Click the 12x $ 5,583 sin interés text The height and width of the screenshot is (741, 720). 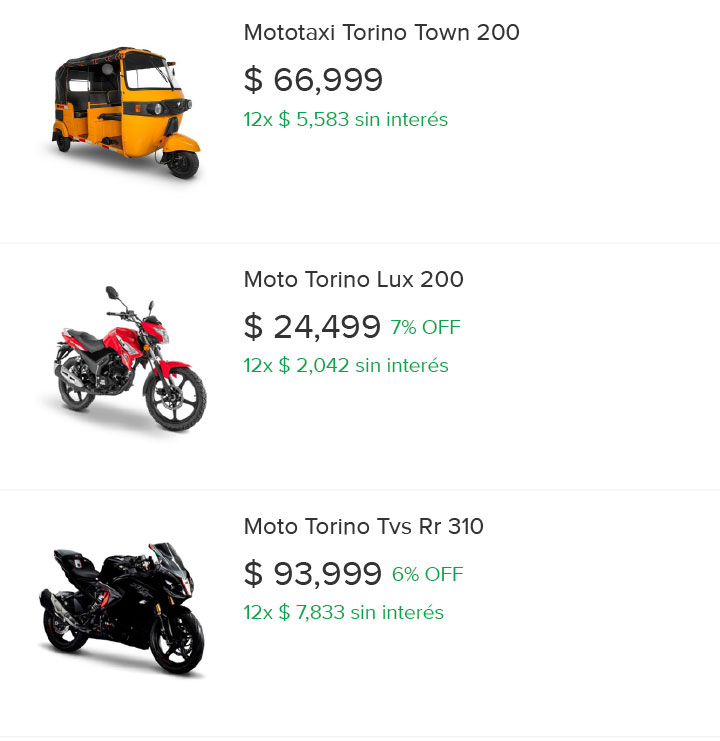(x=345, y=119)
